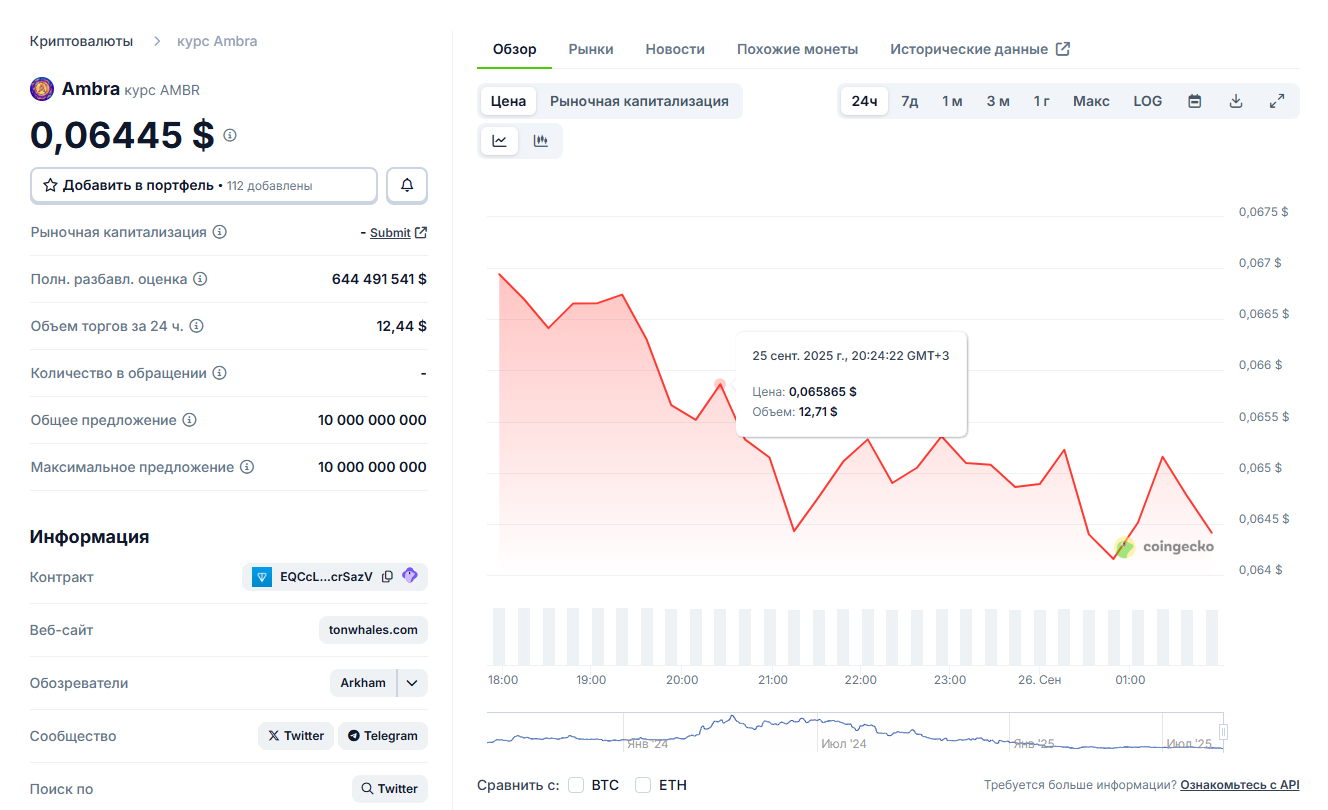Copy the contract address EQCcL...crSazV

(387, 577)
